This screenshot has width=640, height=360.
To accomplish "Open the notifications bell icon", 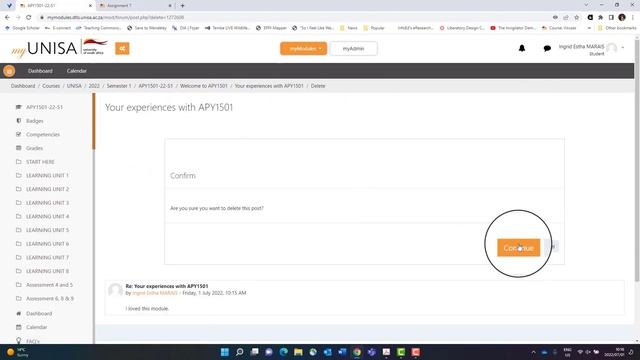I will click(522, 48).
